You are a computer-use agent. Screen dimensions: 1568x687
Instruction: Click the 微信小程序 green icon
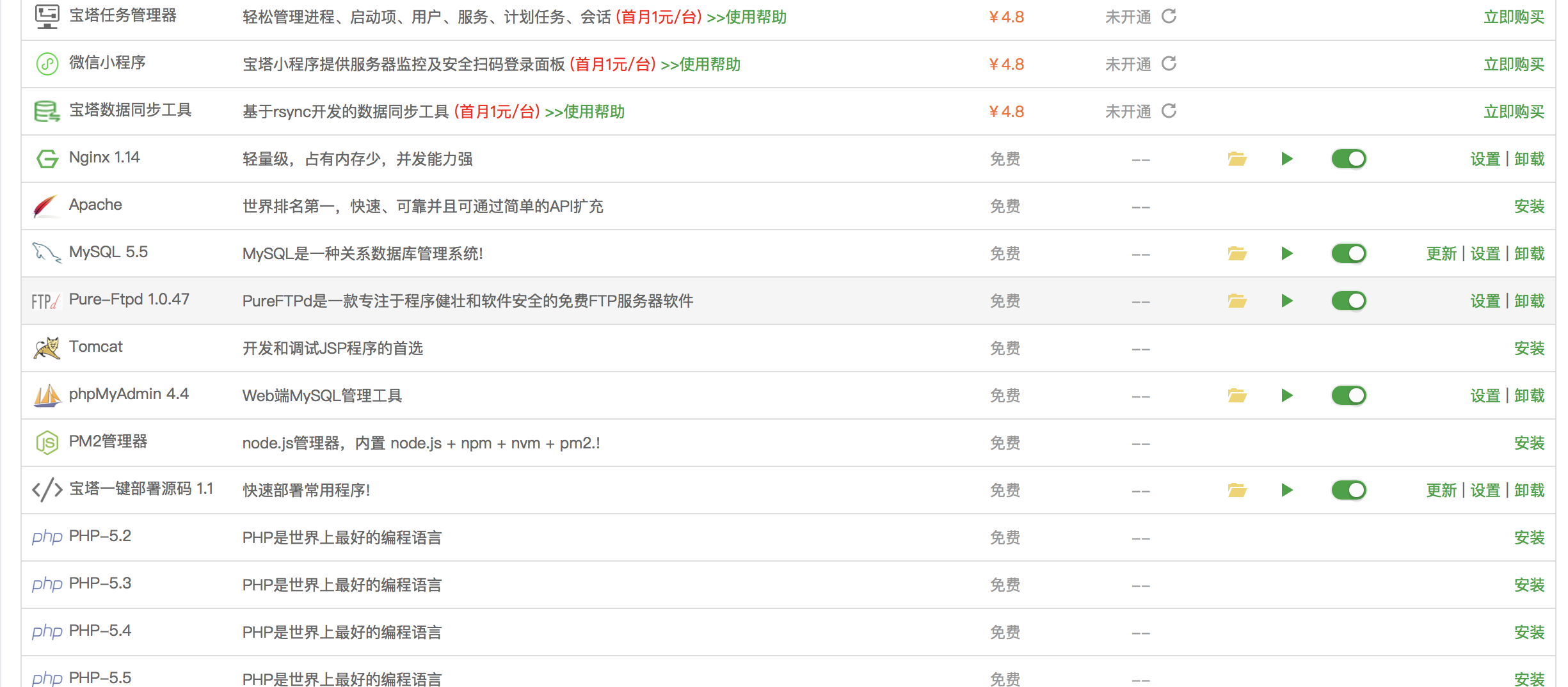tap(47, 64)
